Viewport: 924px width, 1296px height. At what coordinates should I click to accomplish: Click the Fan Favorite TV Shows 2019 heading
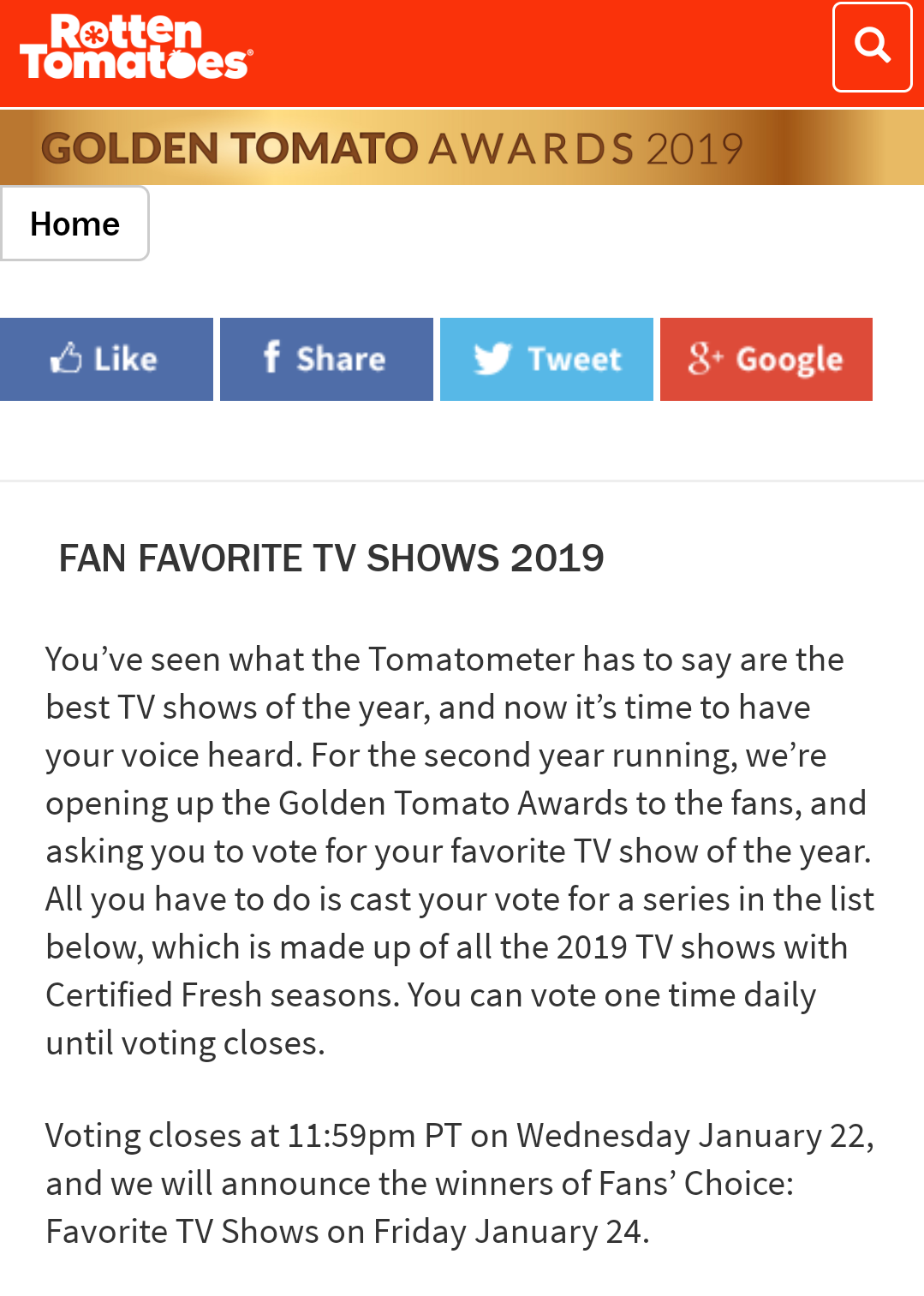tap(331, 558)
